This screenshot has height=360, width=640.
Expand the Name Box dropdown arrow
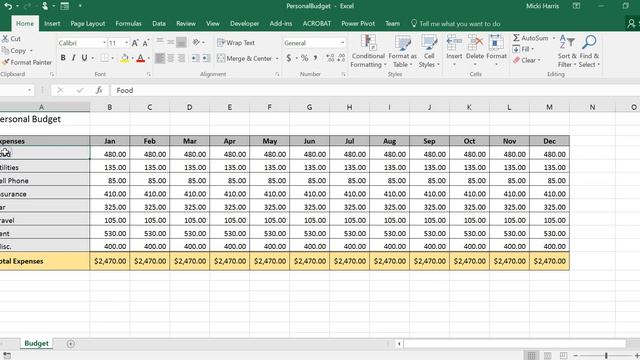[x=29, y=90]
